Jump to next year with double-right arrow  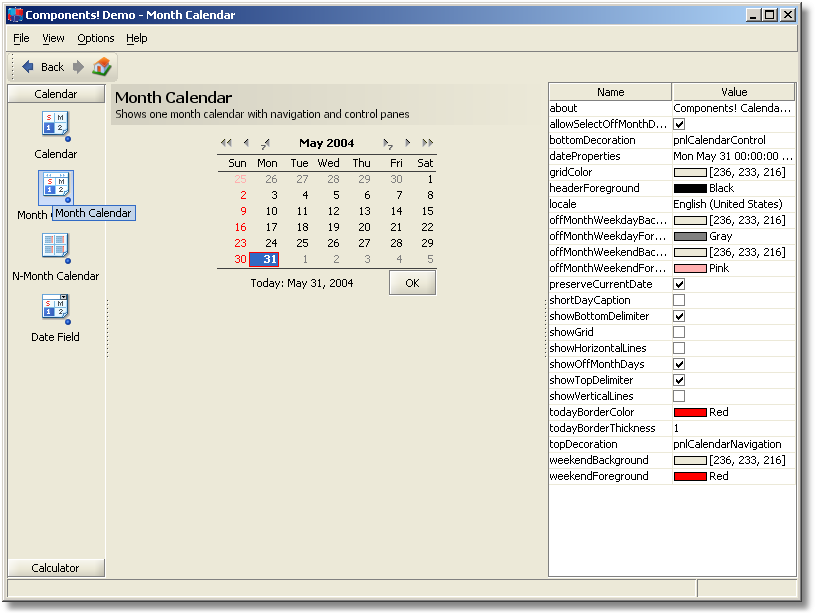click(x=427, y=143)
